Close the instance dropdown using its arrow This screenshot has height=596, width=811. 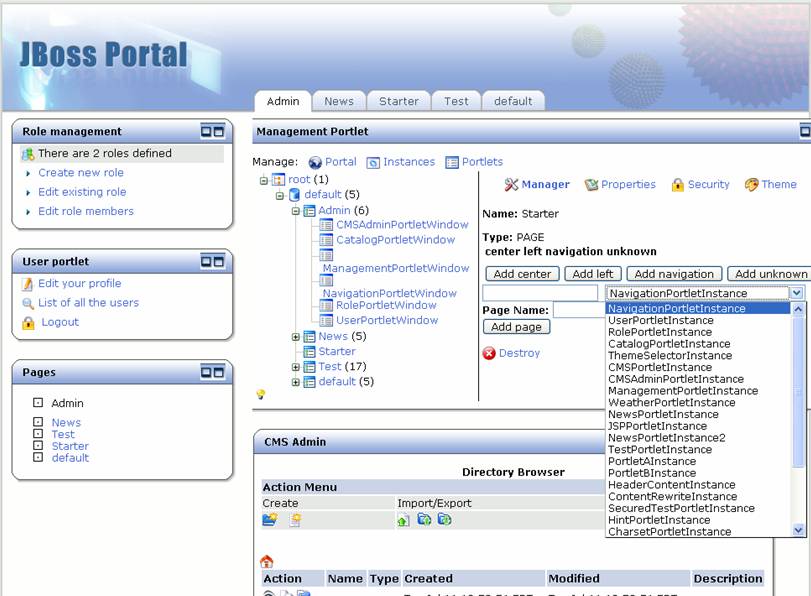pos(797,293)
